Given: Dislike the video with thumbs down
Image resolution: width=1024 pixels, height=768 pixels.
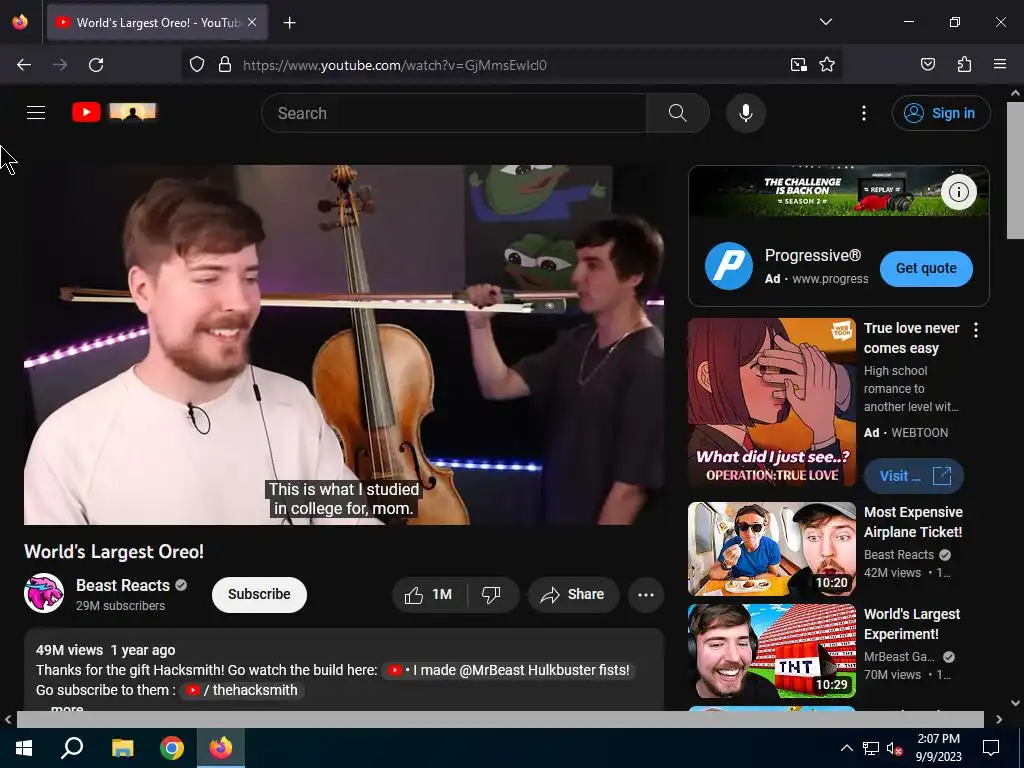Looking at the screenshot, I should (x=491, y=594).
